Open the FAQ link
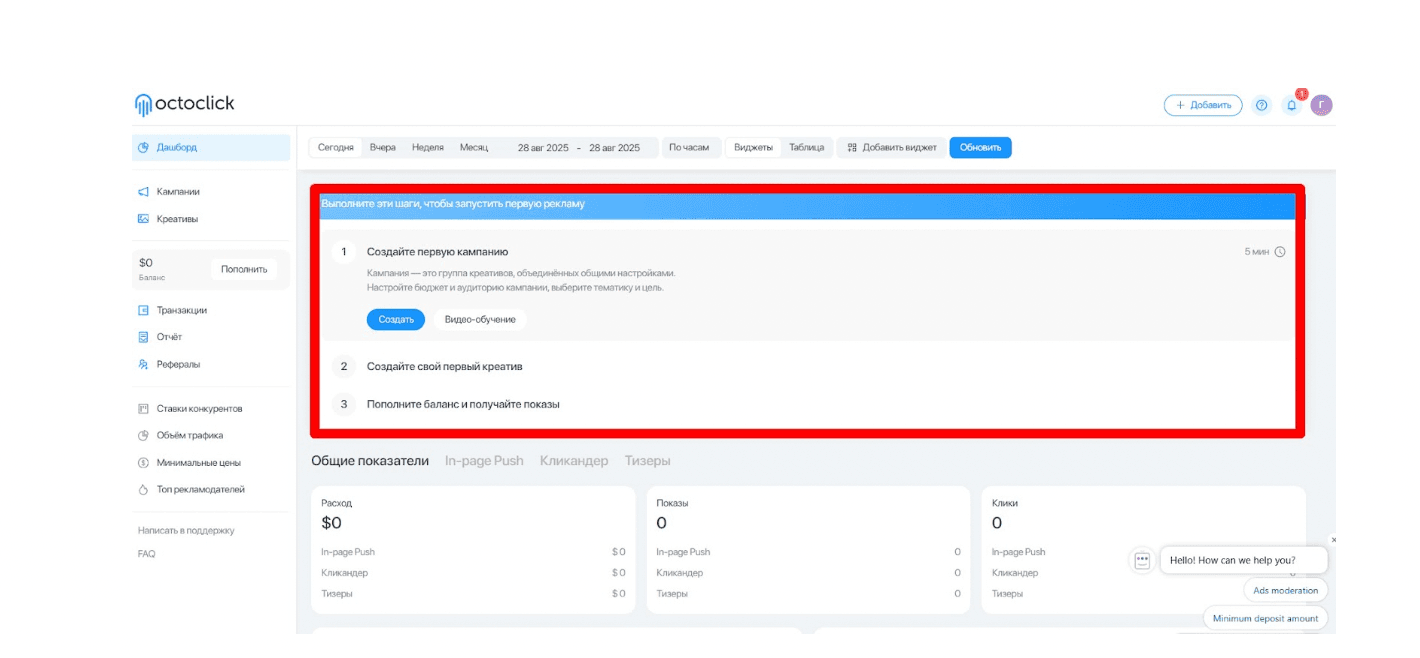The height and width of the screenshot is (658, 1420). coord(146,554)
